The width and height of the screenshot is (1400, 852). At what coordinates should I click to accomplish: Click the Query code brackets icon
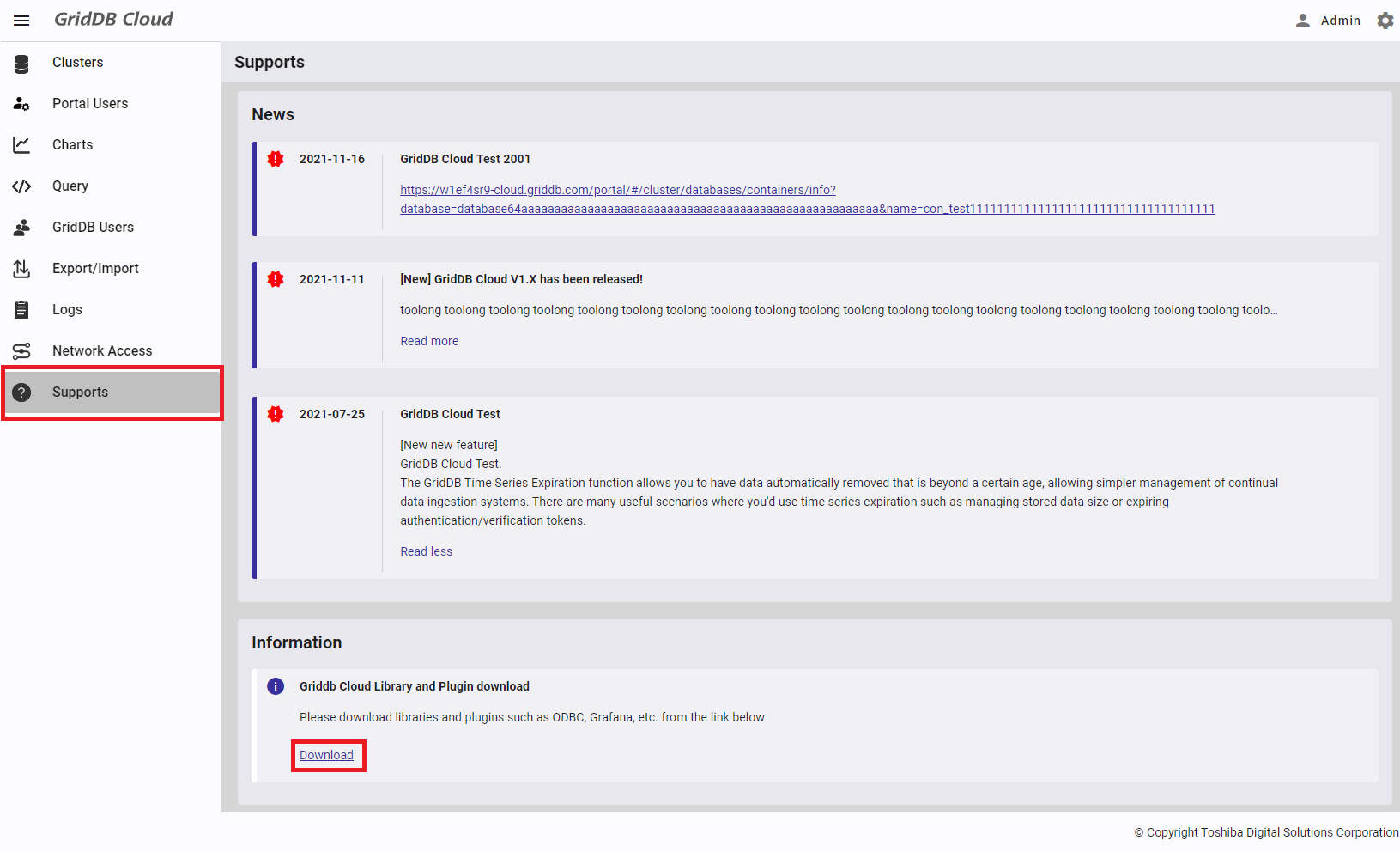click(21, 186)
